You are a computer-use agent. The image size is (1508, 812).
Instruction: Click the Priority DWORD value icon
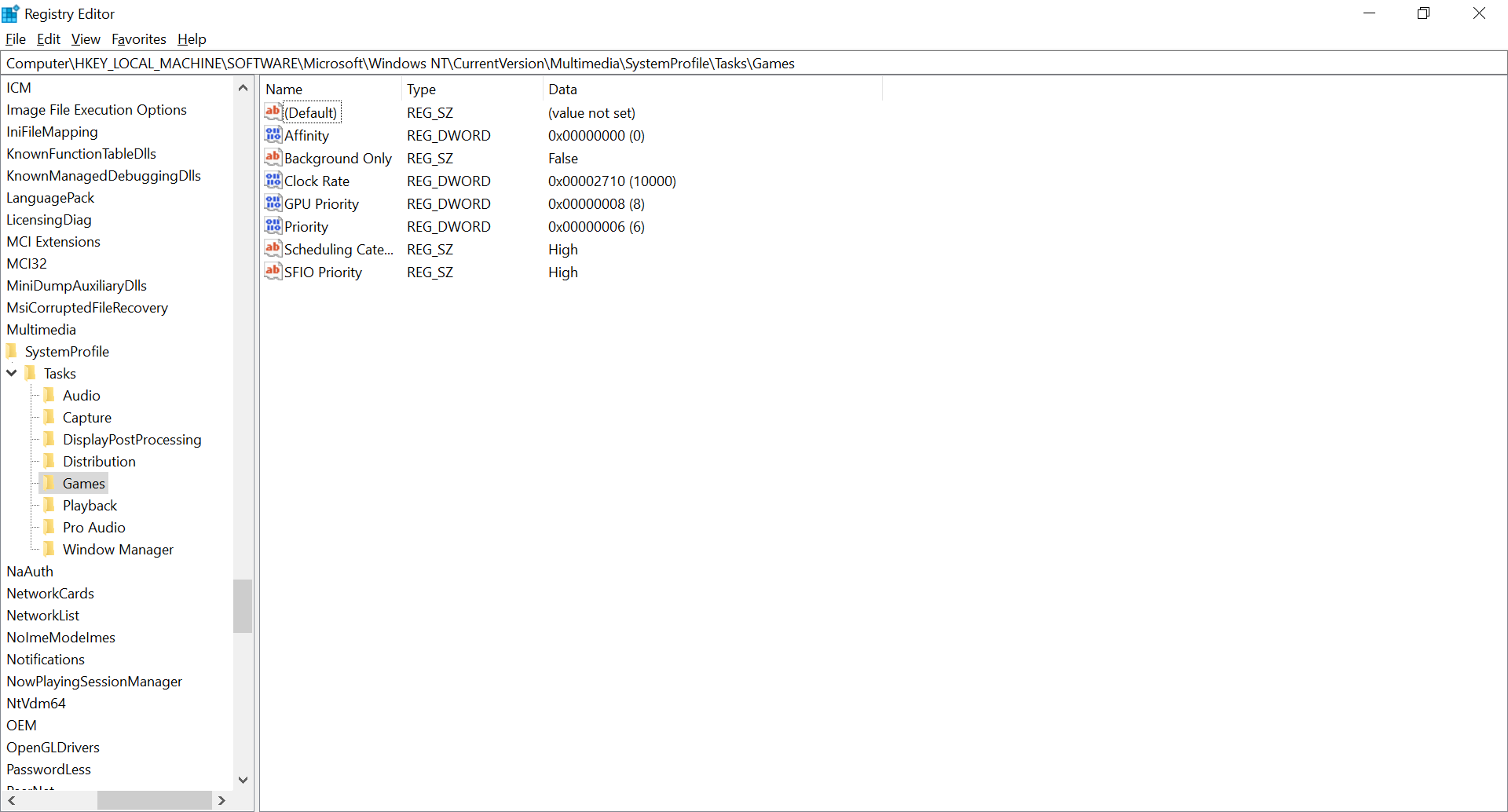(273, 226)
